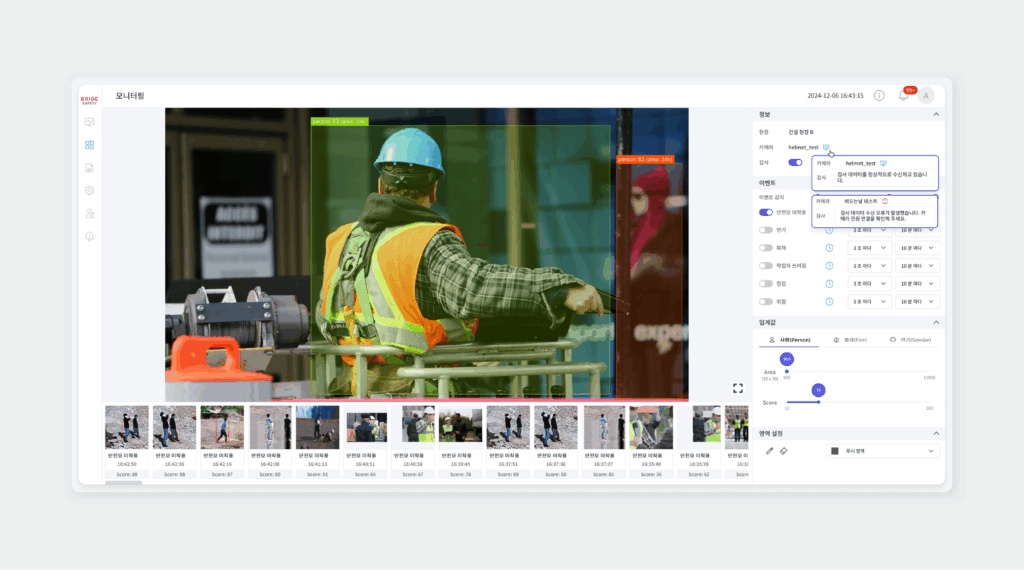This screenshot has width=1024, height=570.
Task: Enable the 작업자 쓰러짐 event switch
Action: point(765,266)
